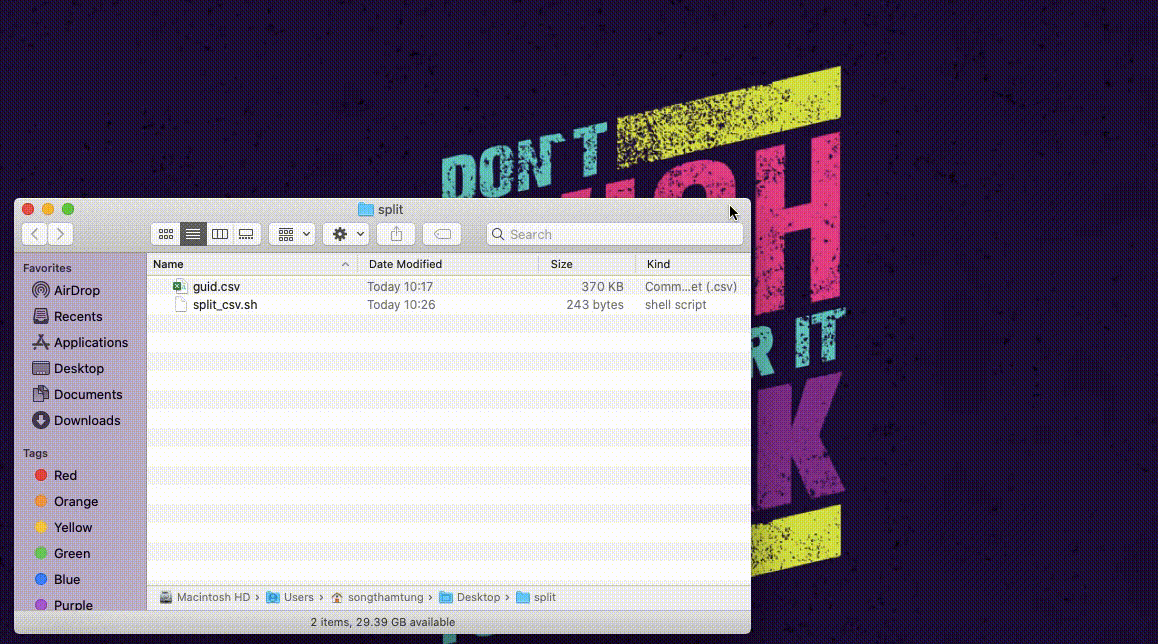Sort by the Kind column

(658, 264)
